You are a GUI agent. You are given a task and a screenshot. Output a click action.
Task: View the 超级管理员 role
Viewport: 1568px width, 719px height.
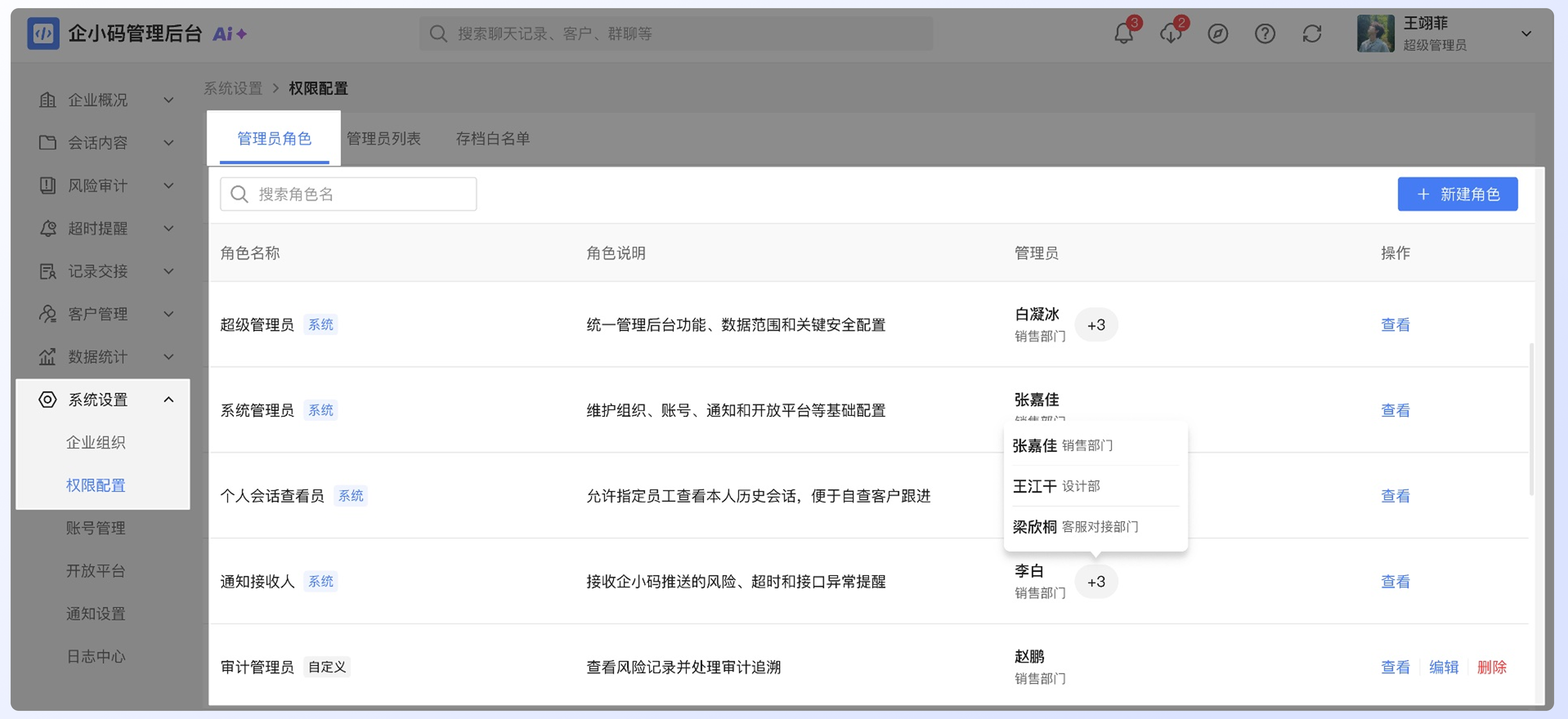[1395, 325]
